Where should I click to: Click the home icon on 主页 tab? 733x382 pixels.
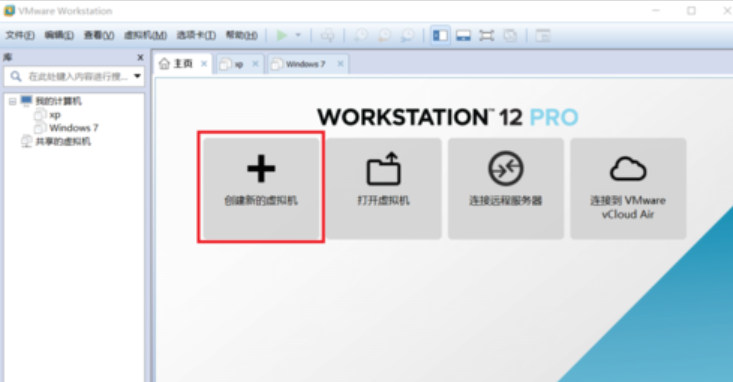coord(164,64)
